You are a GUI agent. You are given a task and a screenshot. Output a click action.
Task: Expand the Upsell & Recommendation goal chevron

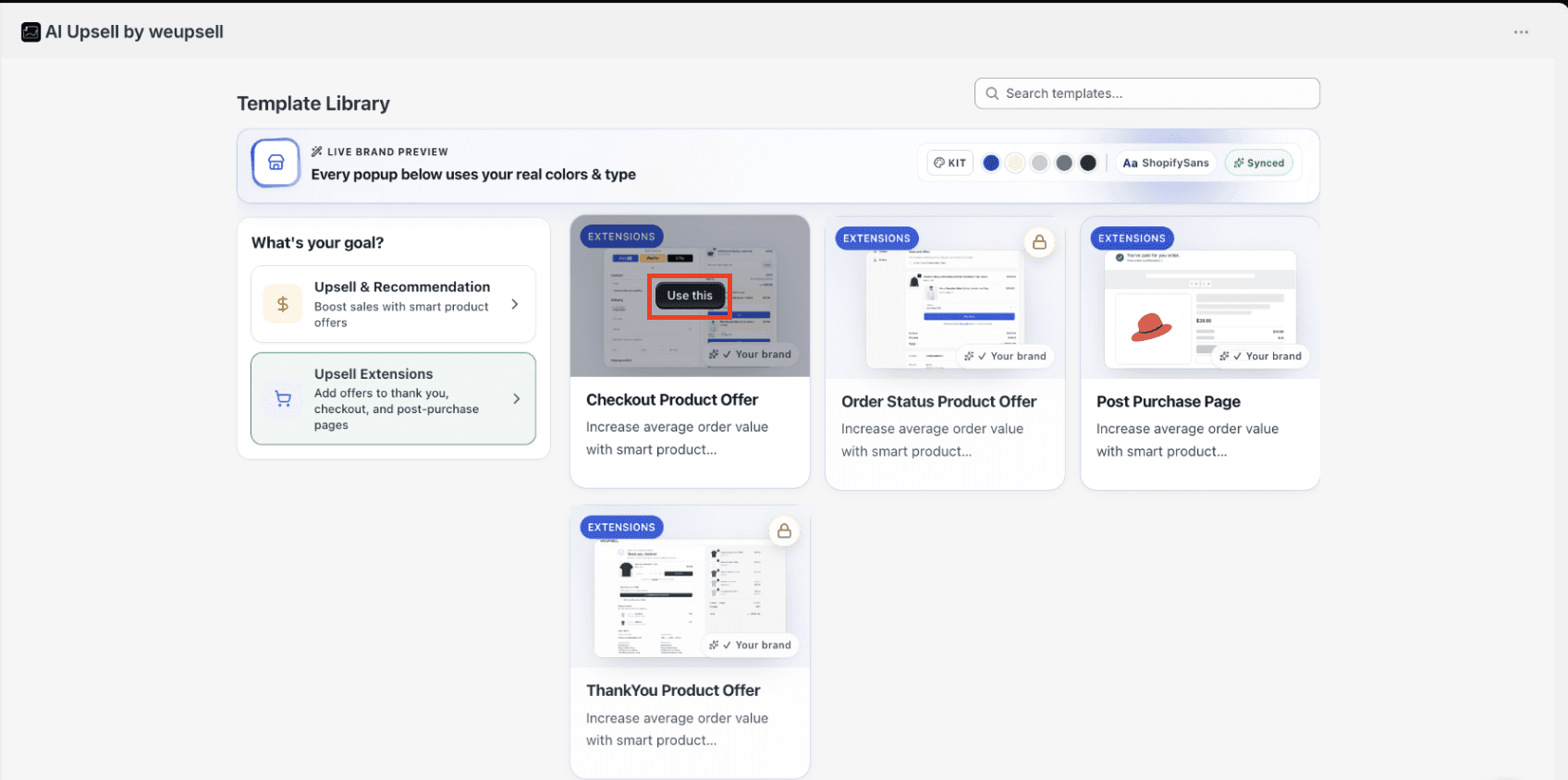click(x=515, y=304)
